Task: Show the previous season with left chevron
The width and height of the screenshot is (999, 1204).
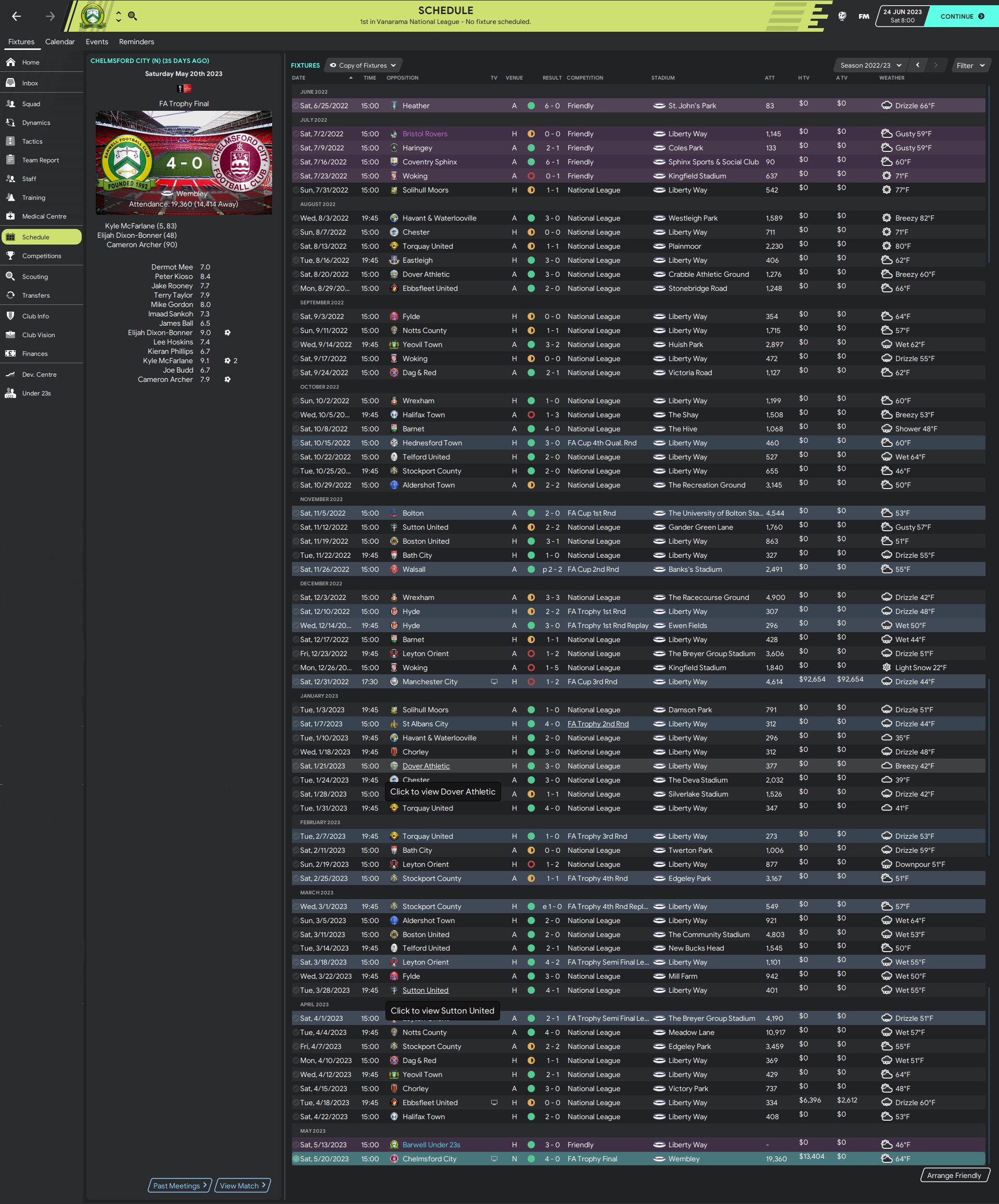Action: click(917, 66)
